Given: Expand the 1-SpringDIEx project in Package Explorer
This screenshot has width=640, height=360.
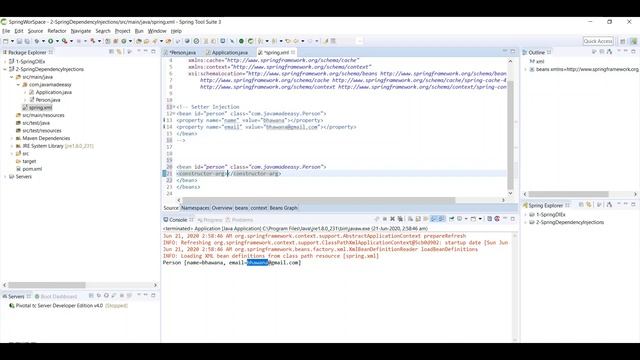Looking at the screenshot, I should pos(5,62).
